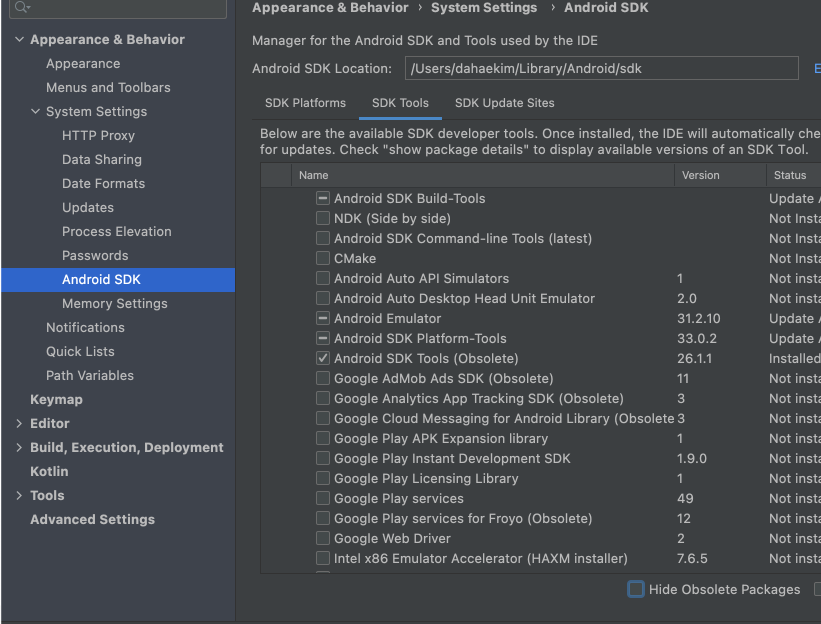Click System Settings in the breadcrumb
Image resolution: width=821 pixels, height=624 pixels.
coord(484,8)
